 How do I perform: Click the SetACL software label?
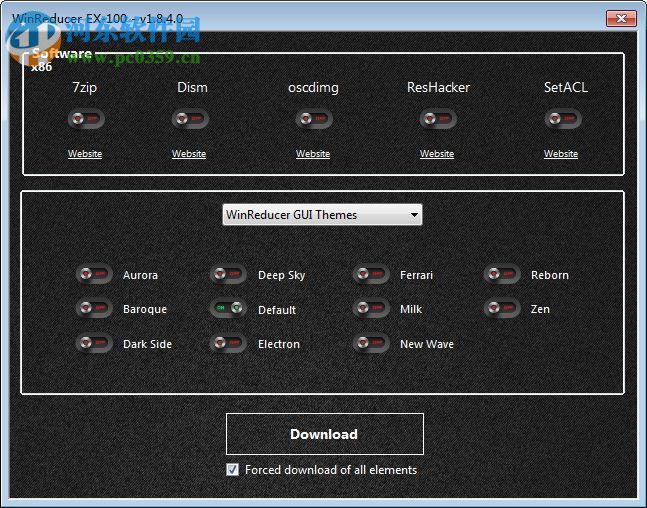[566, 87]
